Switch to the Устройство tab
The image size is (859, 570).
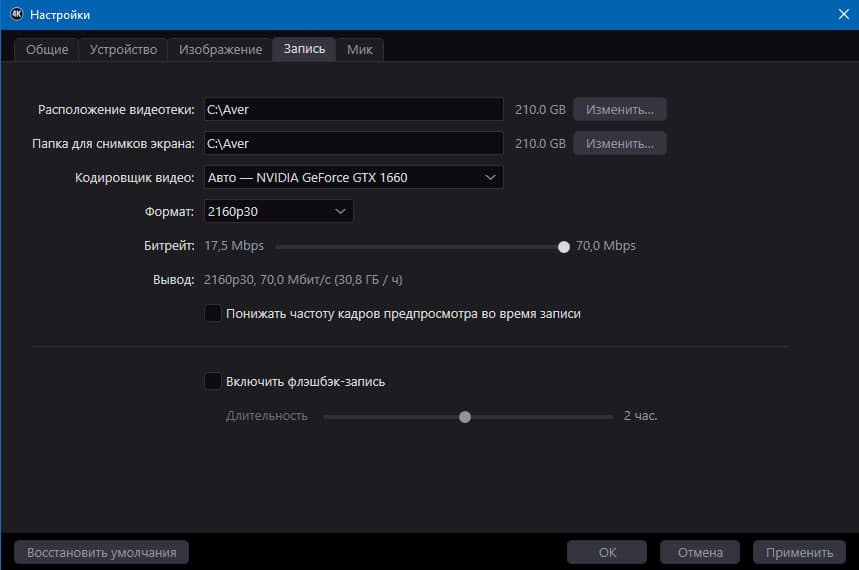pyautogui.click(x=123, y=50)
